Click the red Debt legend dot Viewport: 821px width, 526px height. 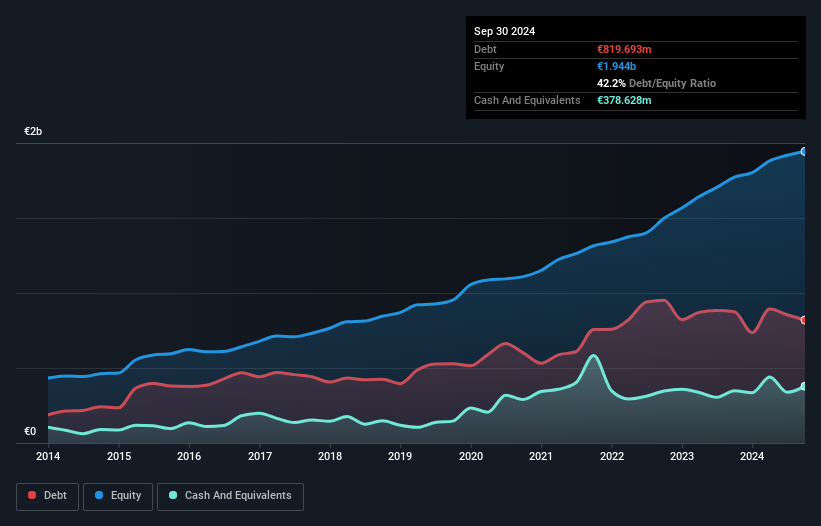point(32,495)
